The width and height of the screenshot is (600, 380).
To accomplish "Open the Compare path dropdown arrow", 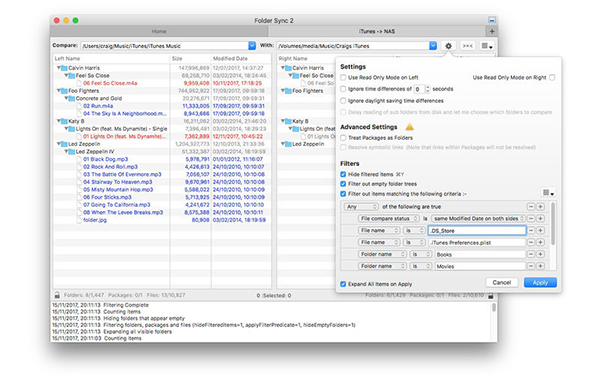I will [252, 46].
